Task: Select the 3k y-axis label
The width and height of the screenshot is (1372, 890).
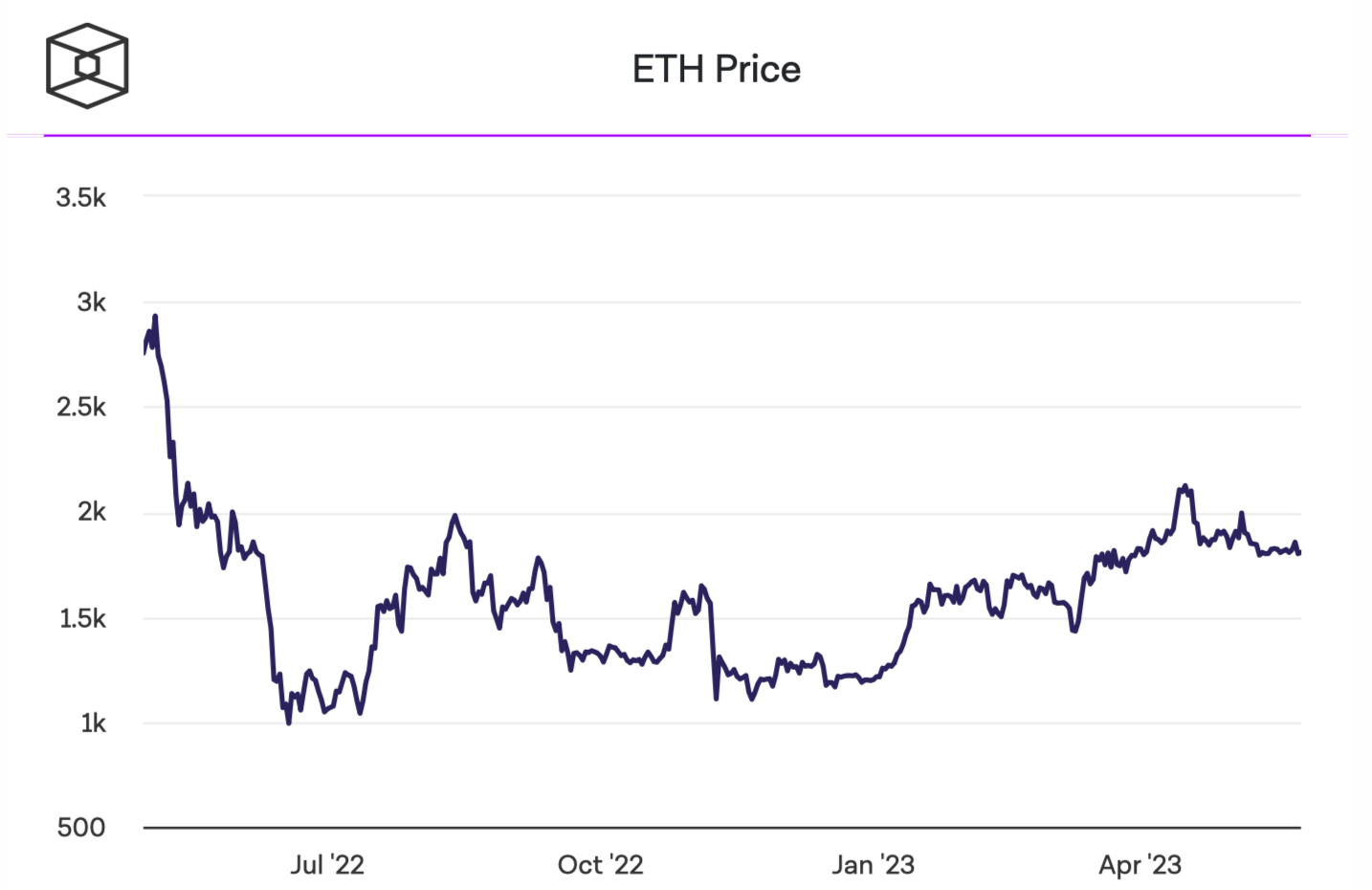Action: point(92,302)
